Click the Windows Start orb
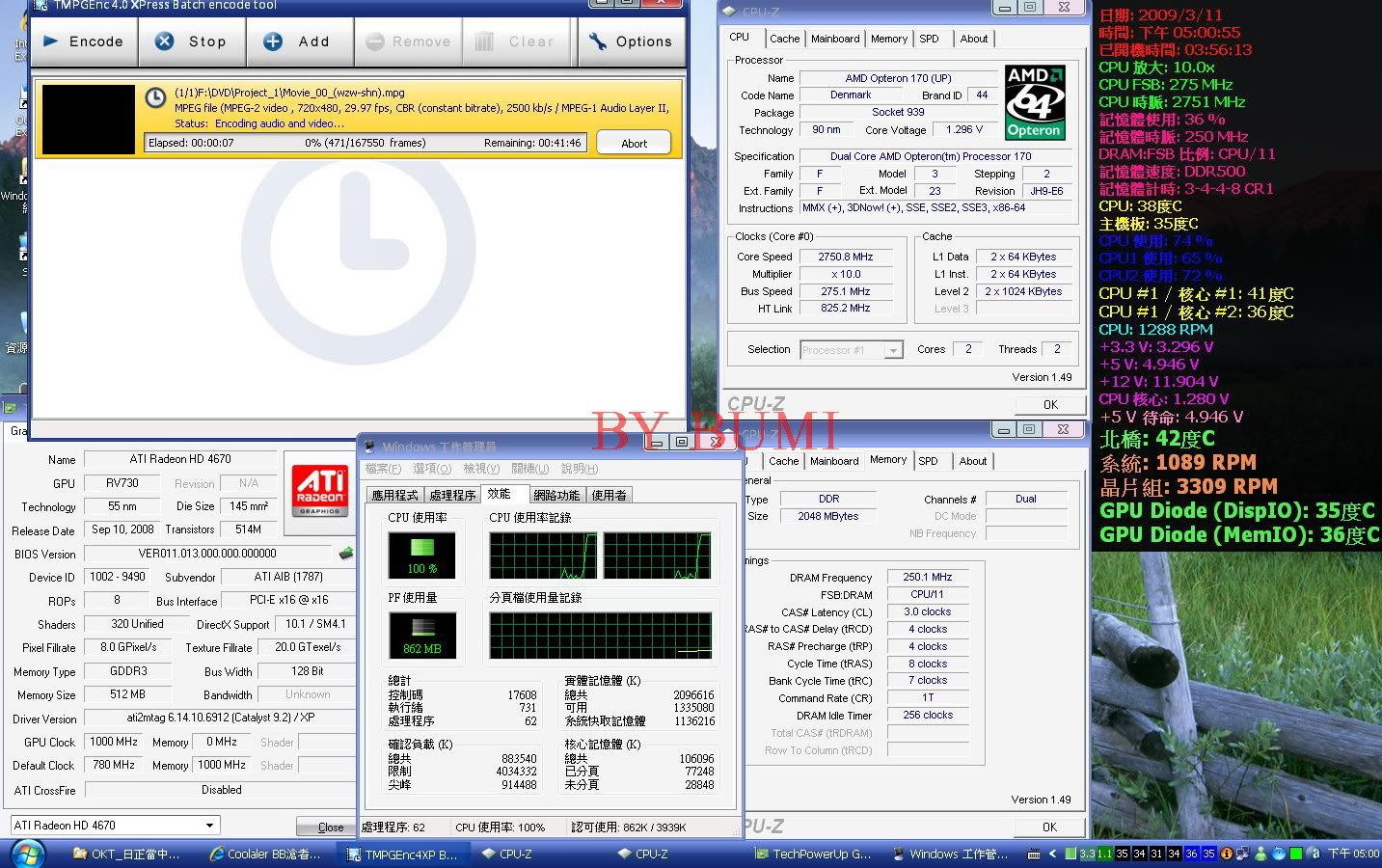 tap(26, 853)
